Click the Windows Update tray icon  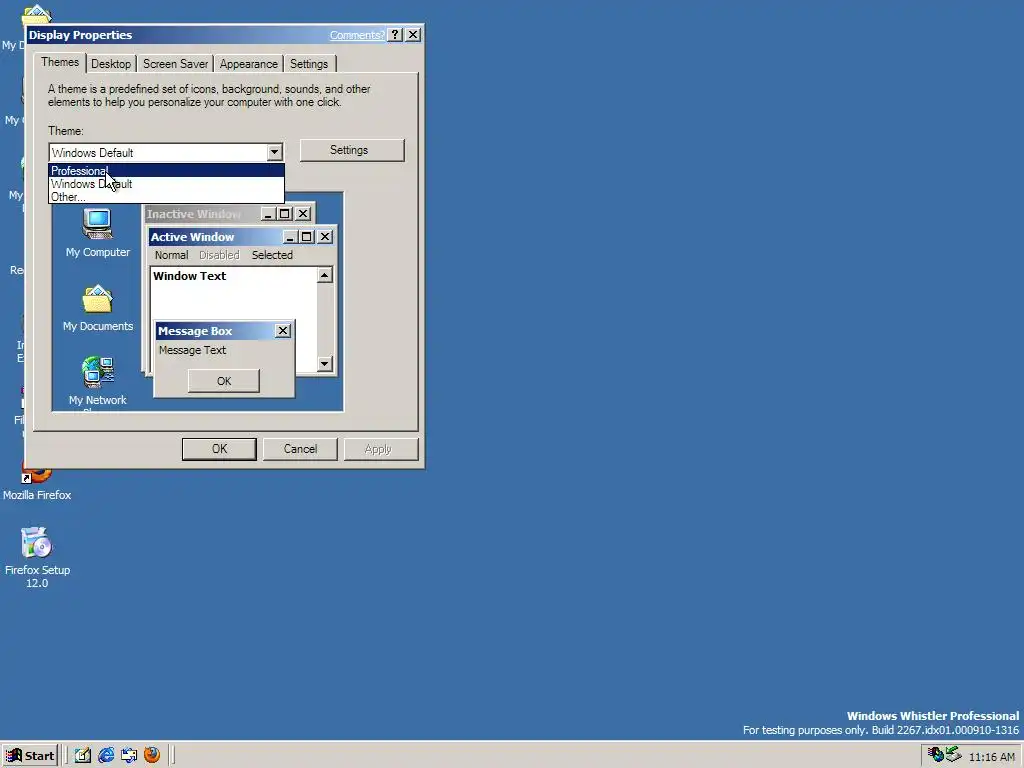tap(936, 755)
